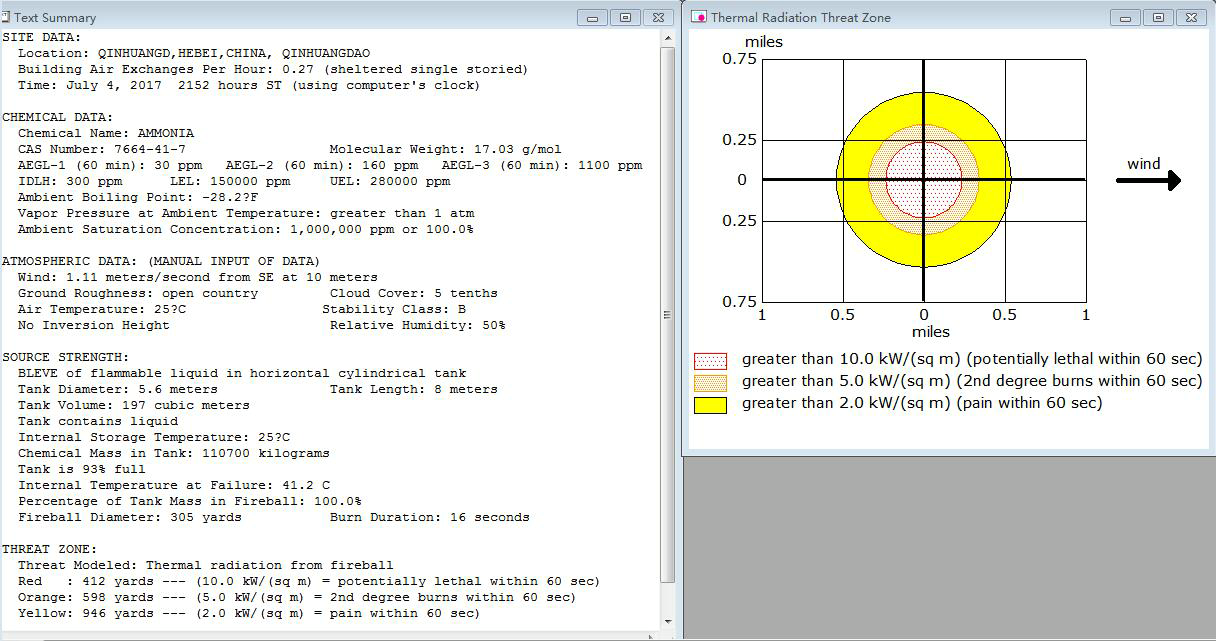
Task: Click the 'CAS Number: 7664-41-7' text
Action: point(102,149)
